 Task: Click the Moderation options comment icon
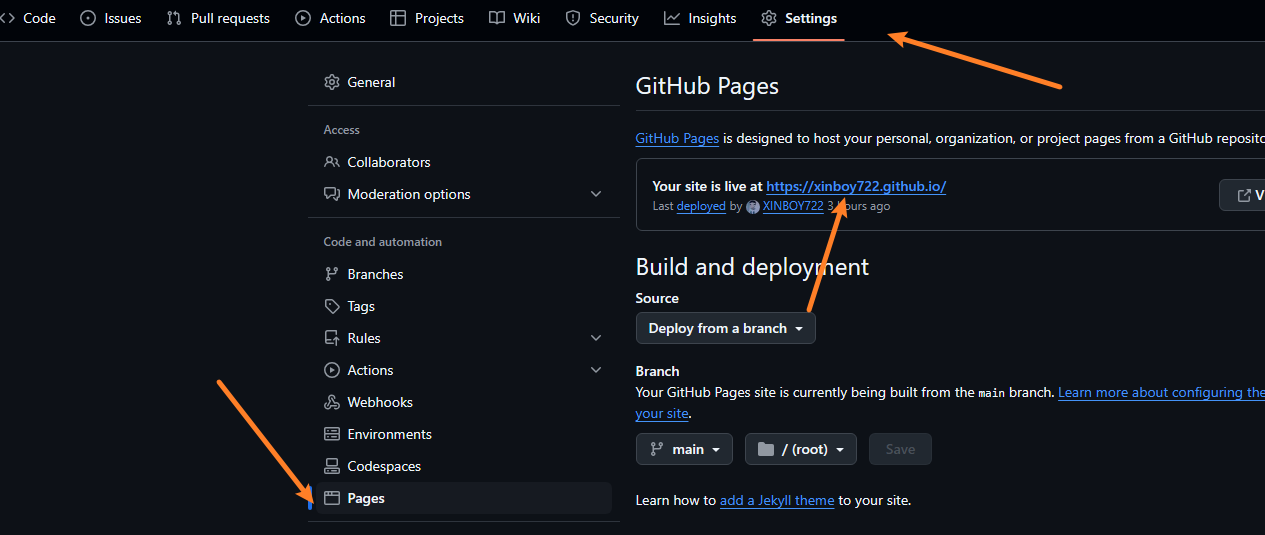point(332,194)
